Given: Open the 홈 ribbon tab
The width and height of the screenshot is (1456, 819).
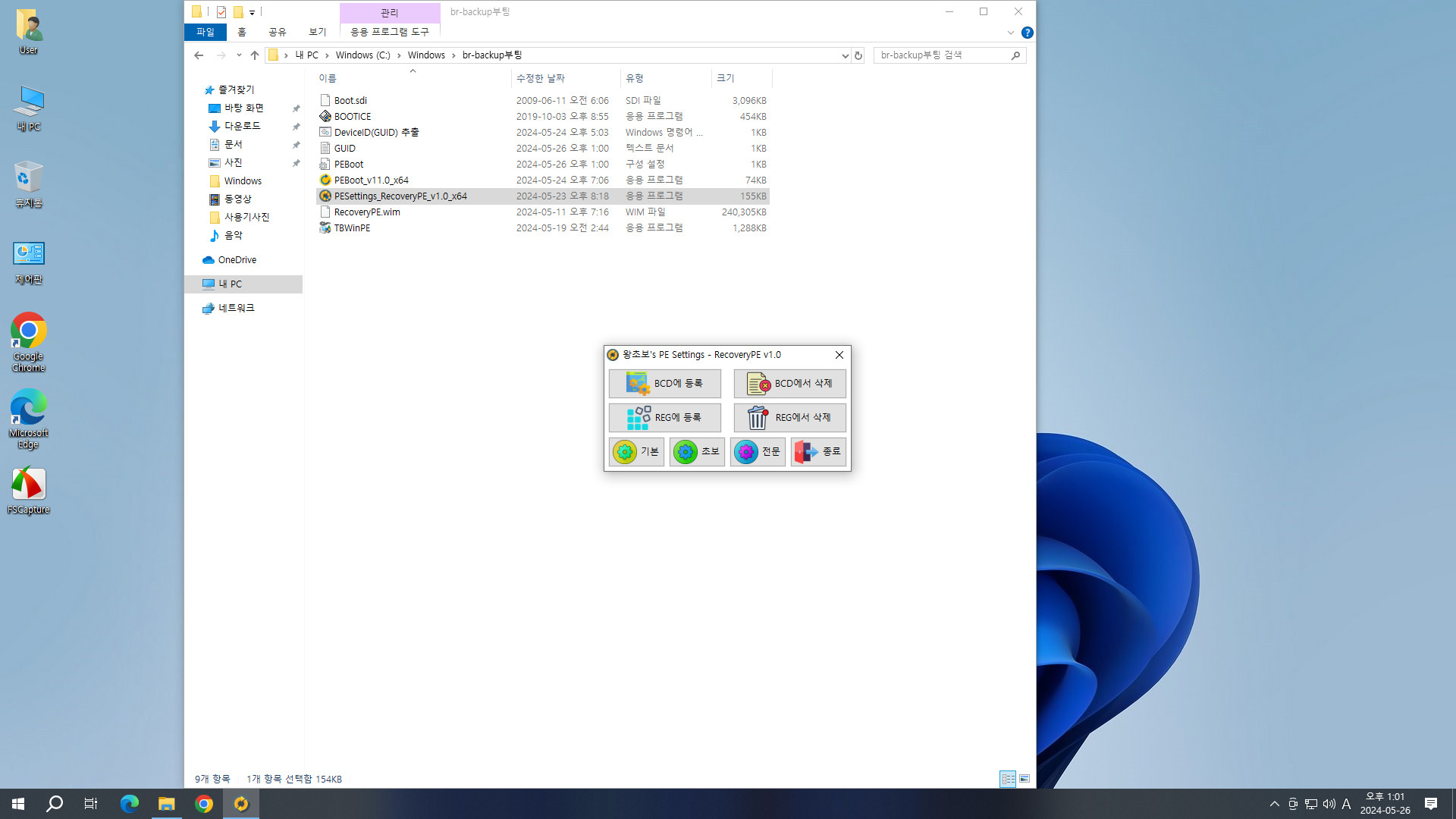Looking at the screenshot, I should 242,32.
